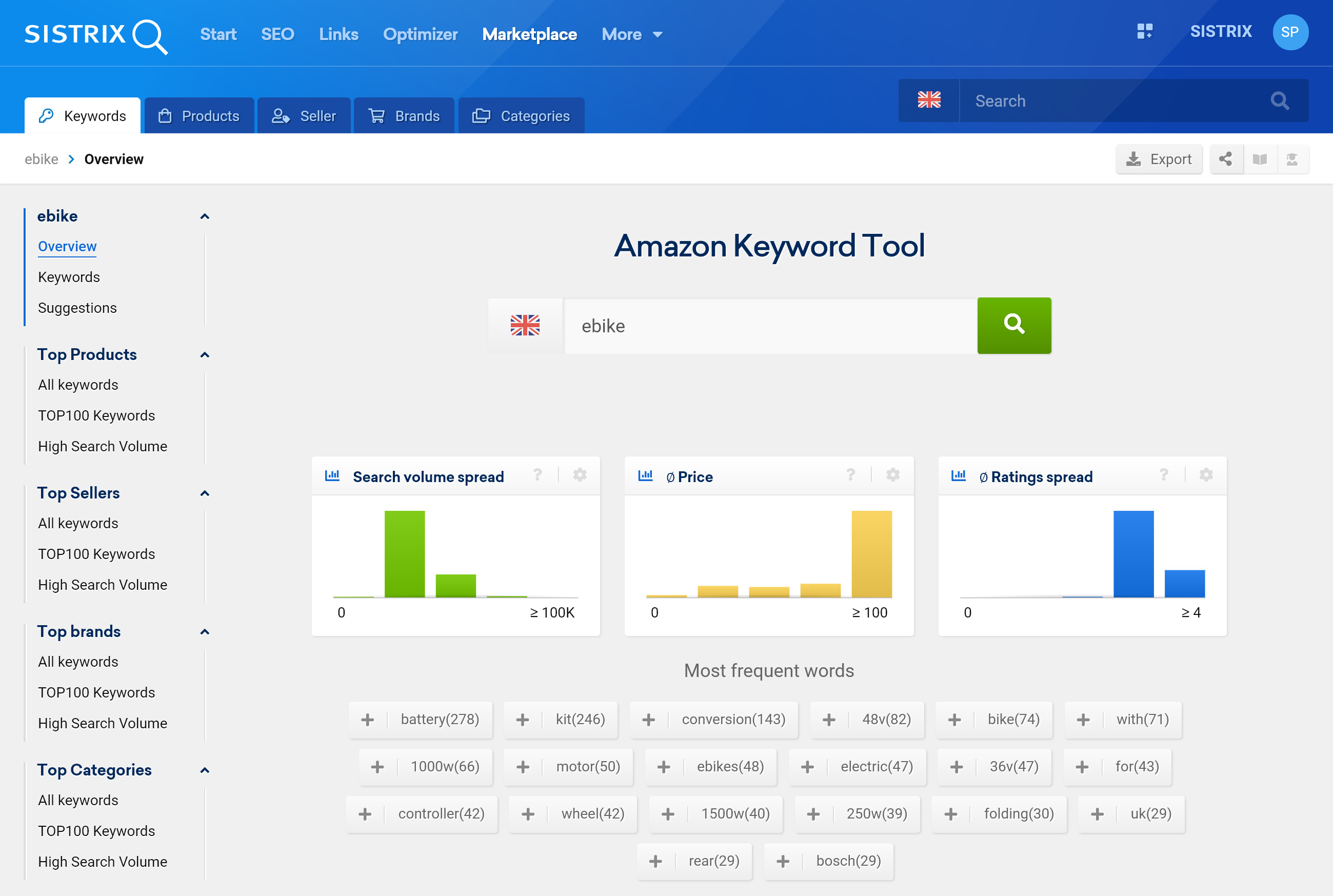The height and width of the screenshot is (896, 1333).
Task: Open High Search Volume under Top Products
Action: point(102,446)
